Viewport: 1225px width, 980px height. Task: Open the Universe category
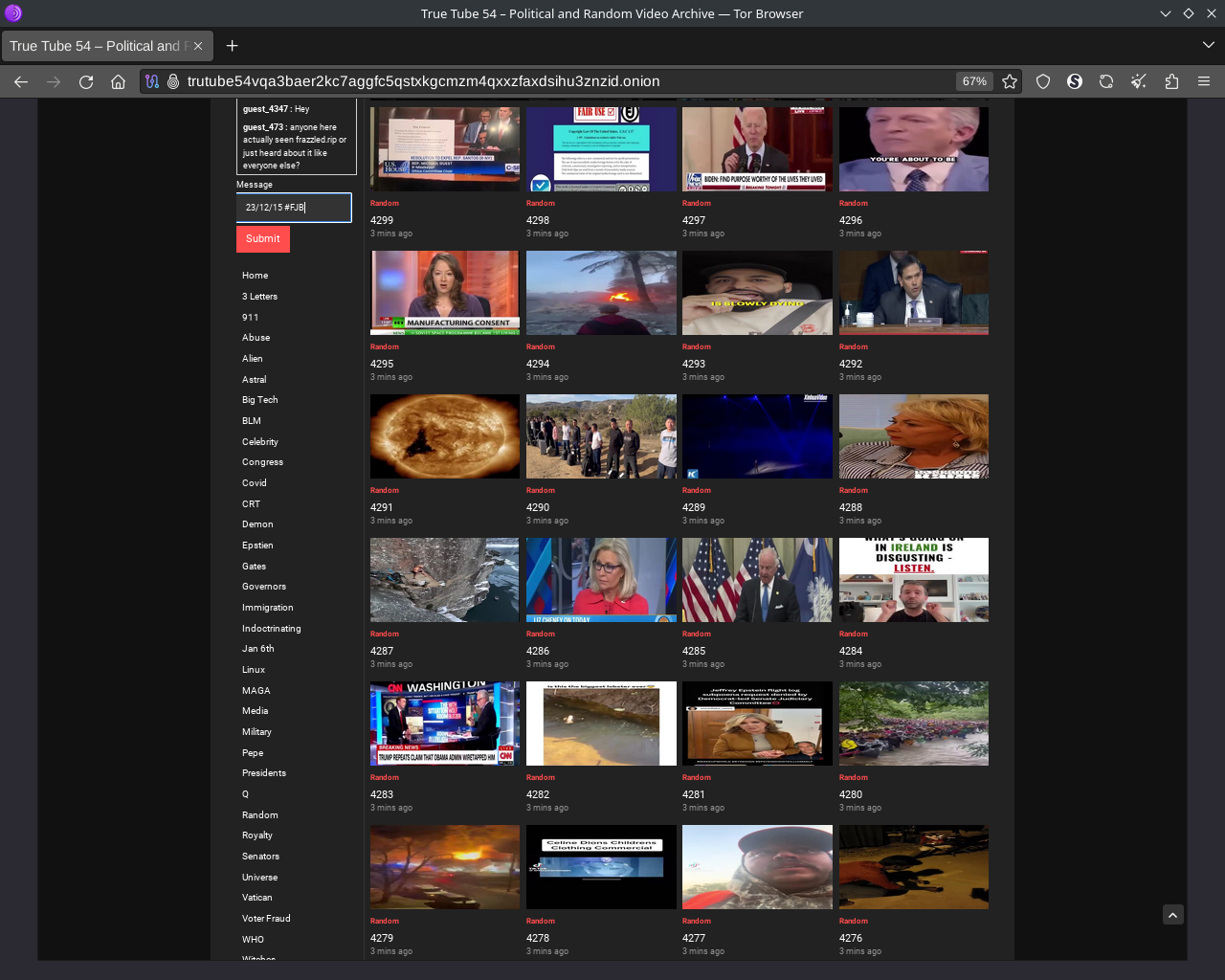pyautogui.click(x=260, y=878)
